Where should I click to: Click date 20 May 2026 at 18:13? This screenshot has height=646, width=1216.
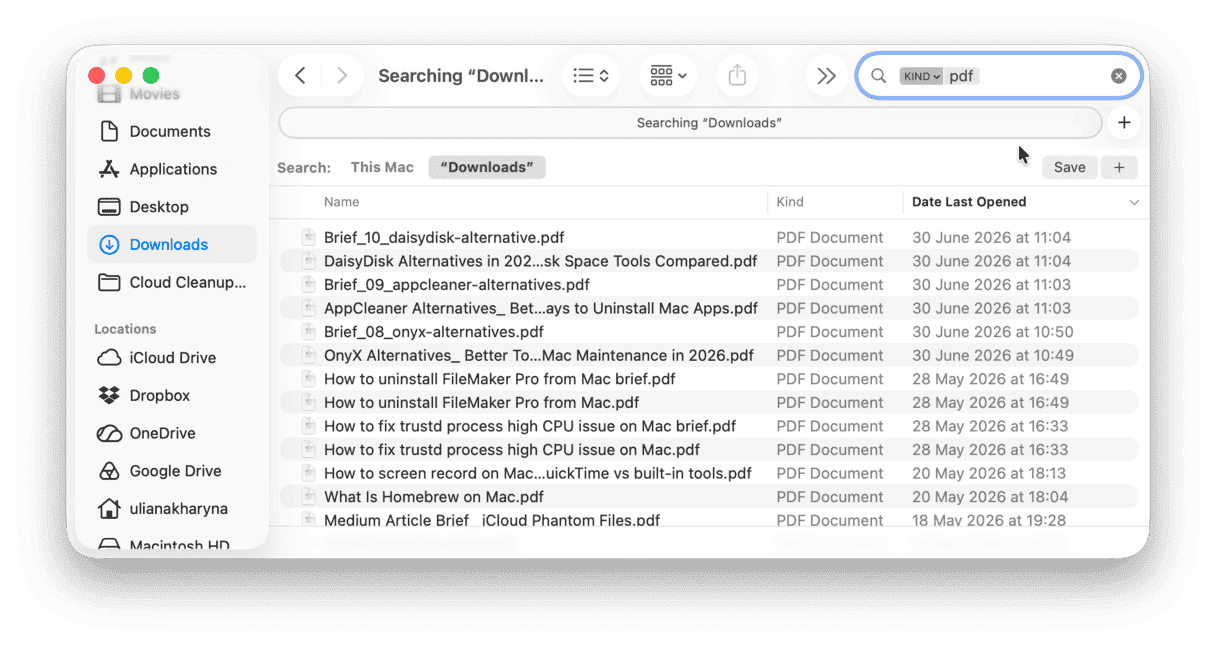click(x=989, y=473)
